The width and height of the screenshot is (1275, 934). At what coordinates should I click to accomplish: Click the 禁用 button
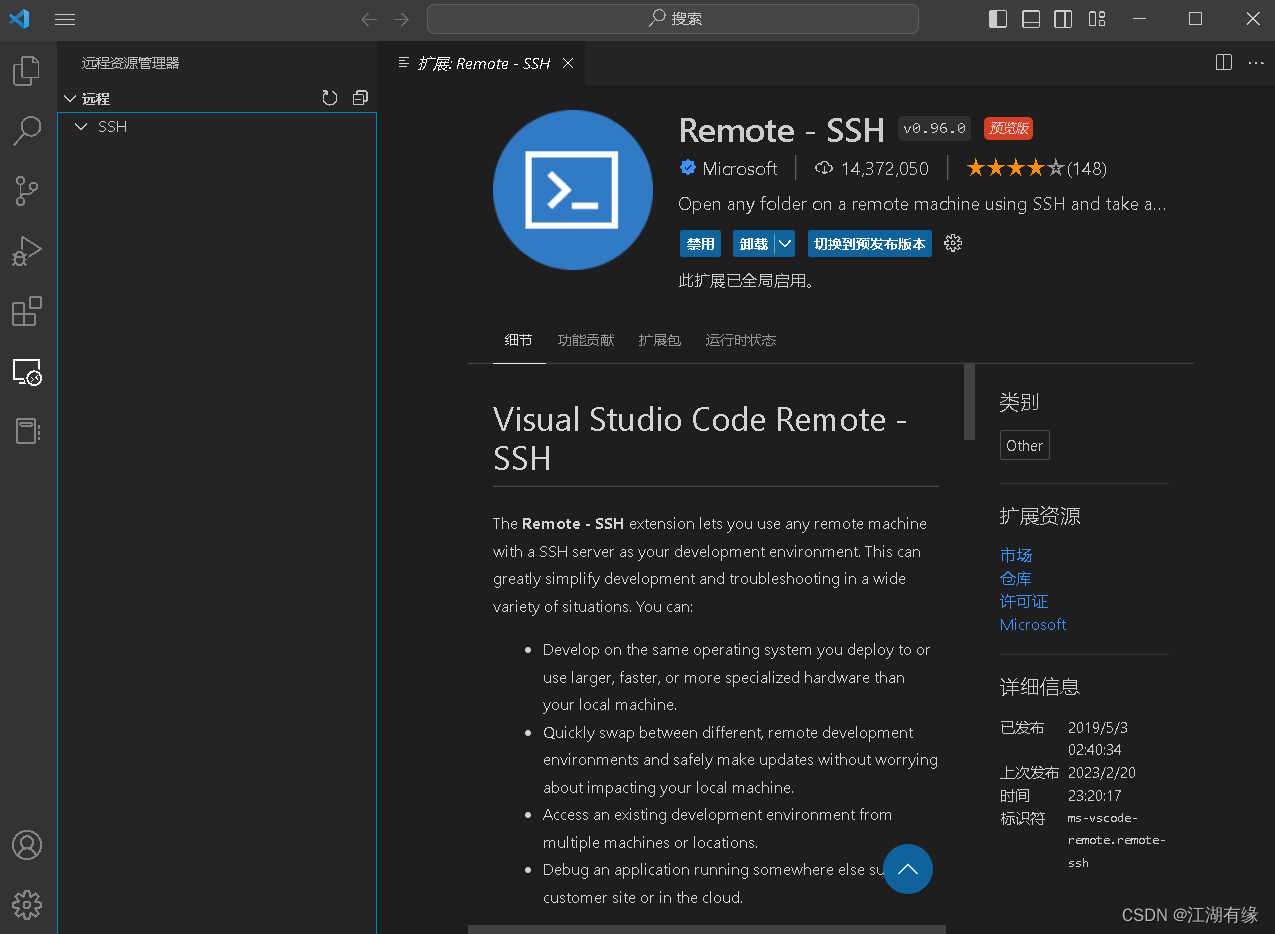[701, 244]
